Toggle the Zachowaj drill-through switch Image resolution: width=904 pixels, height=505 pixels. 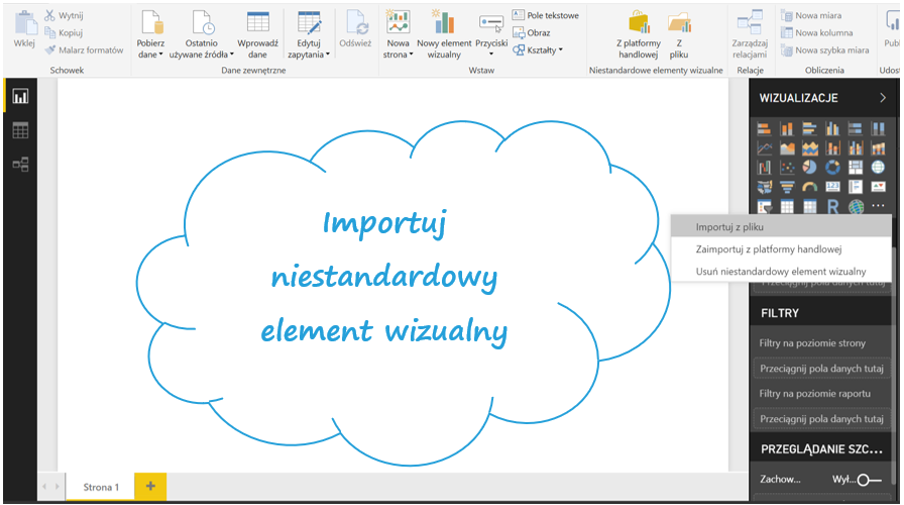(866, 480)
